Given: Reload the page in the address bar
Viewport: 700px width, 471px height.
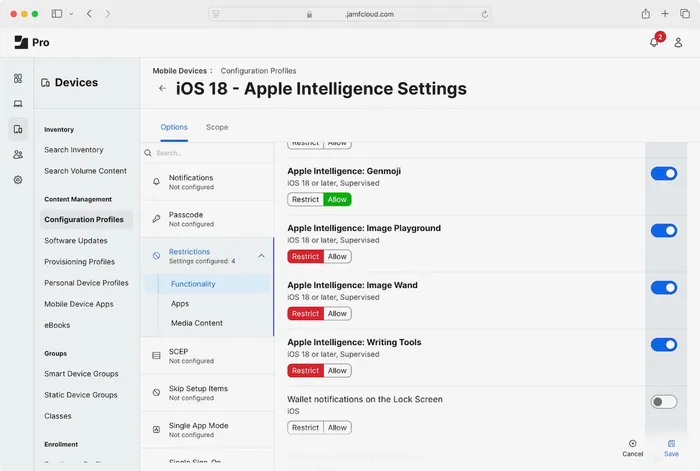Looking at the screenshot, I should click(x=485, y=14).
